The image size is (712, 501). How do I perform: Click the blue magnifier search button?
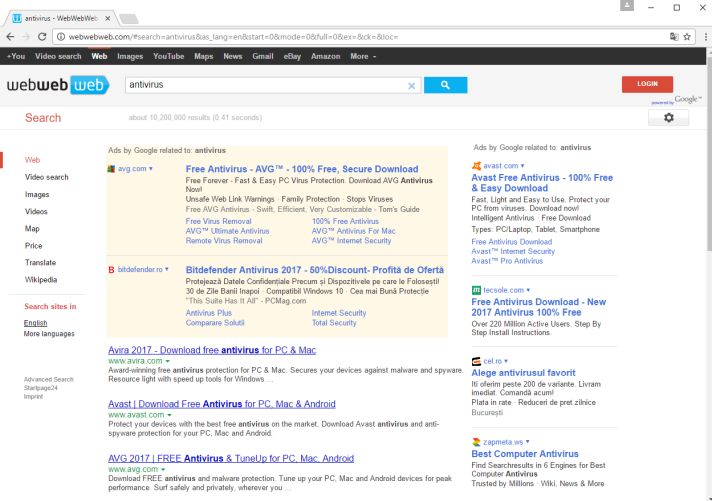tap(445, 85)
